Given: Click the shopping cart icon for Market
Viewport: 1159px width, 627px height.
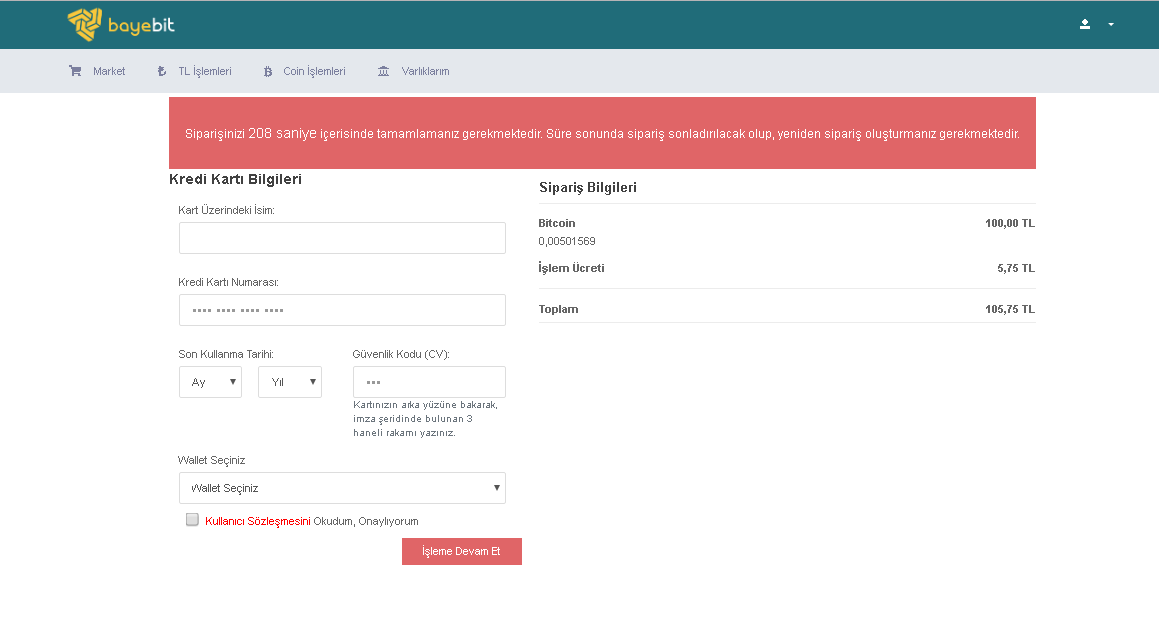Looking at the screenshot, I should (x=75, y=71).
